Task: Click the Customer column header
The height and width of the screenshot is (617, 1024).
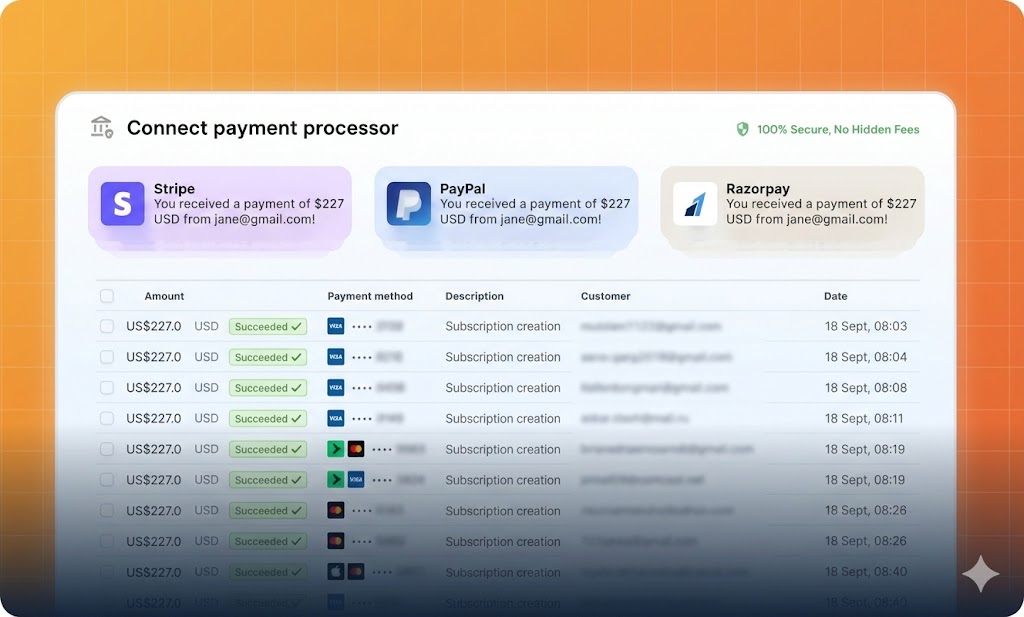Action: (605, 296)
